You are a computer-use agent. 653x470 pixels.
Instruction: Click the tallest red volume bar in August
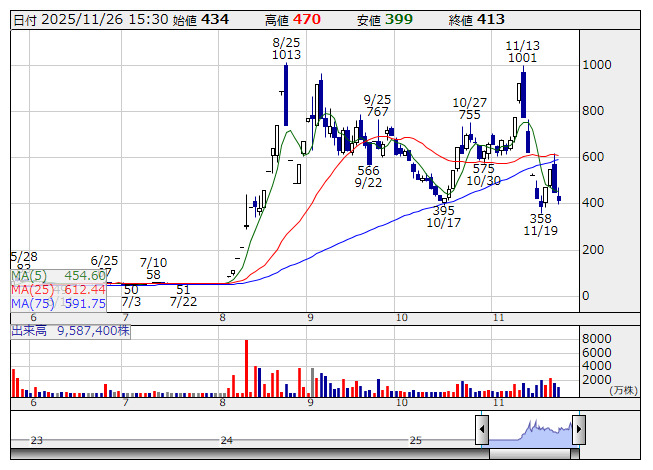tap(246, 368)
